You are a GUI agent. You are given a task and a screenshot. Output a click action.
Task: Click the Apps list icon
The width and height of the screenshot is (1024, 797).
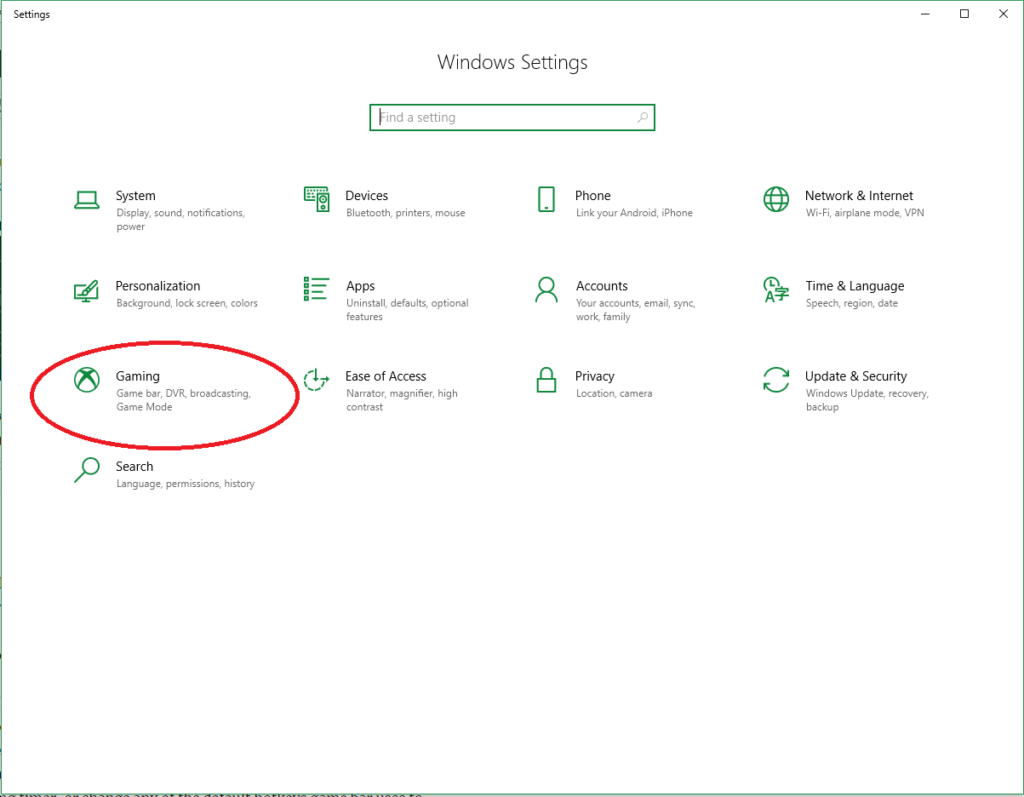pos(316,290)
